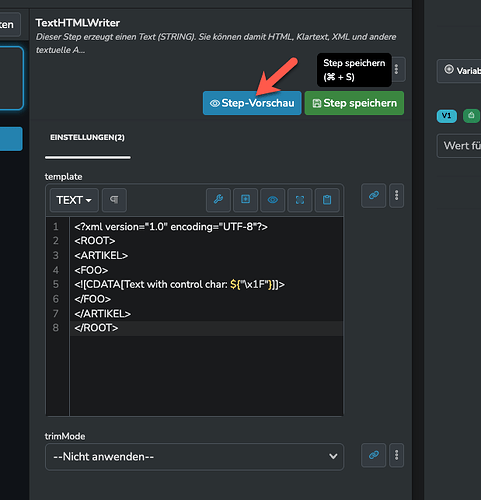This screenshot has width=481, height=500.
Task: Open three-dot menu beside template field
Action: [397, 195]
